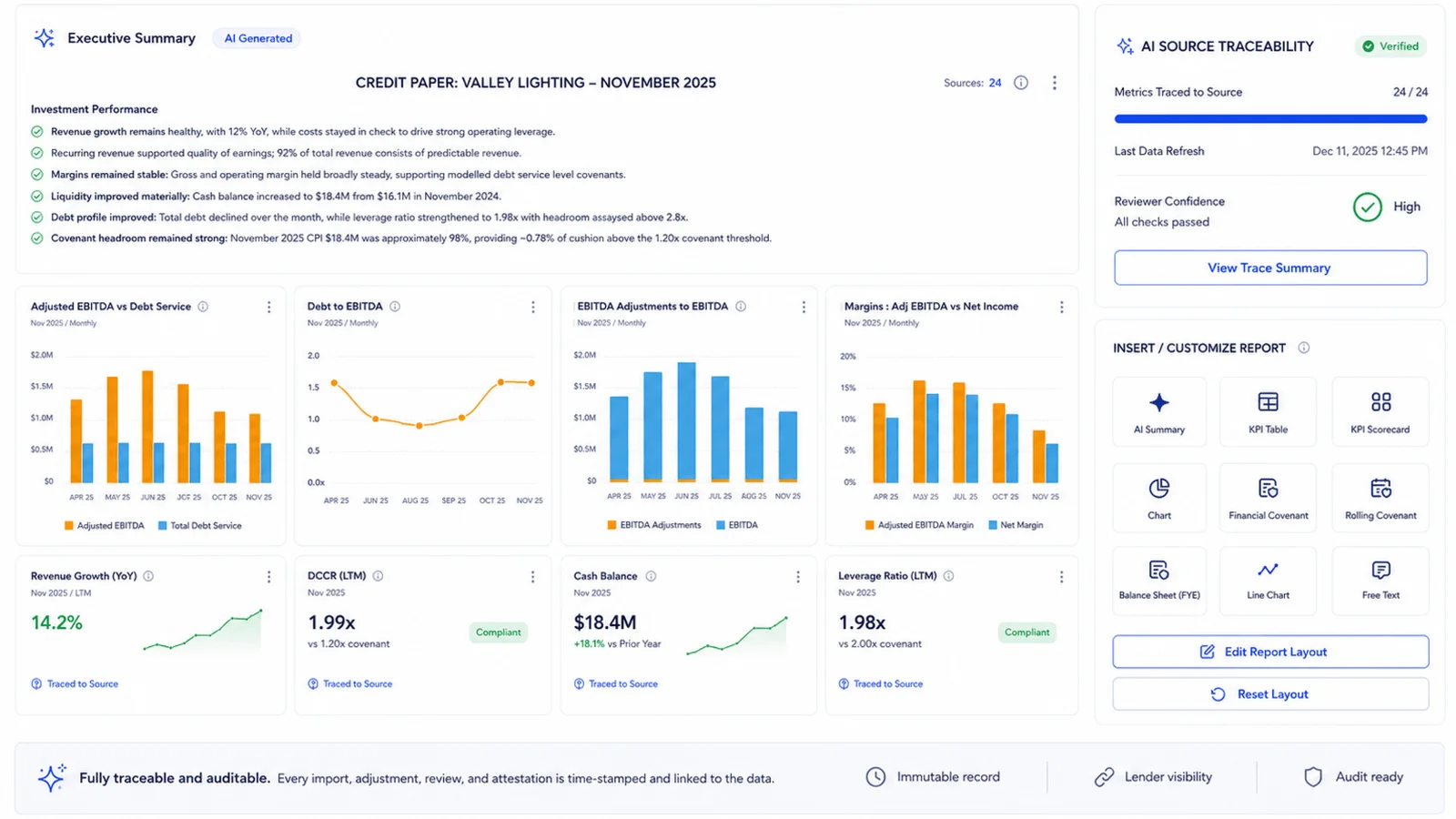Insert a Chart block
This screenshot has width=1456, height=819.
(x=1159, y=498)
